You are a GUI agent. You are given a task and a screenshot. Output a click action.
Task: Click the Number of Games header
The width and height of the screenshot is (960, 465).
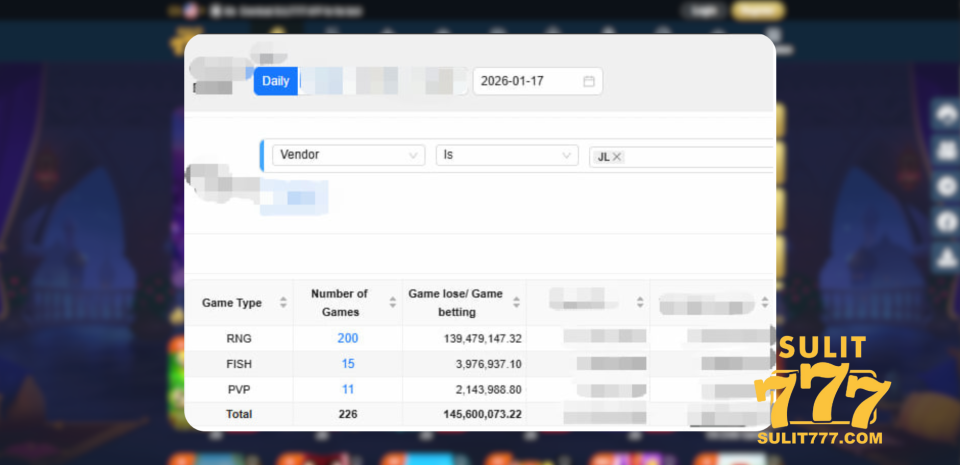pyautogui.click(x=339, y=302)
